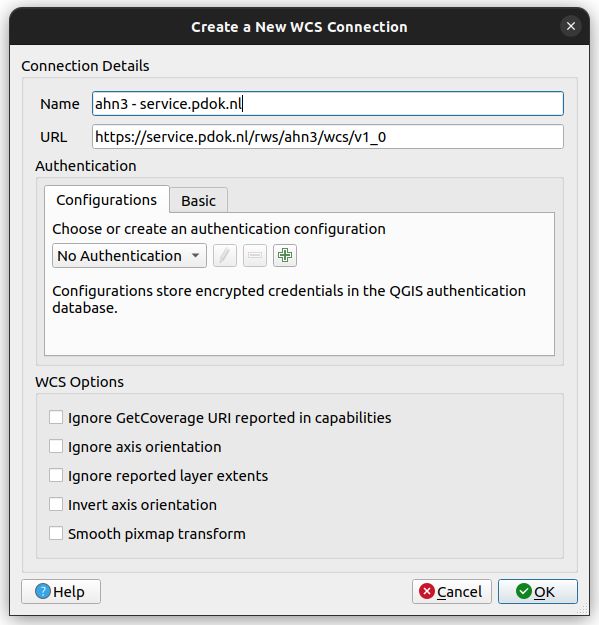Tick the Ignore axis orientation checkbox
Screen dimensions: 599x625
(56, 446)
